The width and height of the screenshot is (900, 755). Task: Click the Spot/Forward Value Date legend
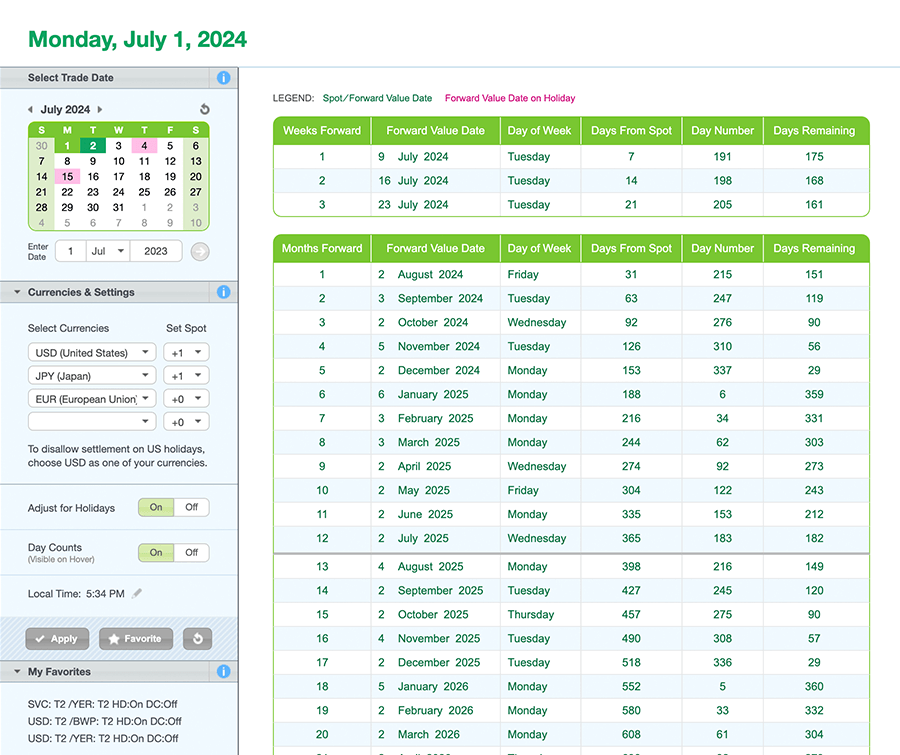click(x=377, y=98)
